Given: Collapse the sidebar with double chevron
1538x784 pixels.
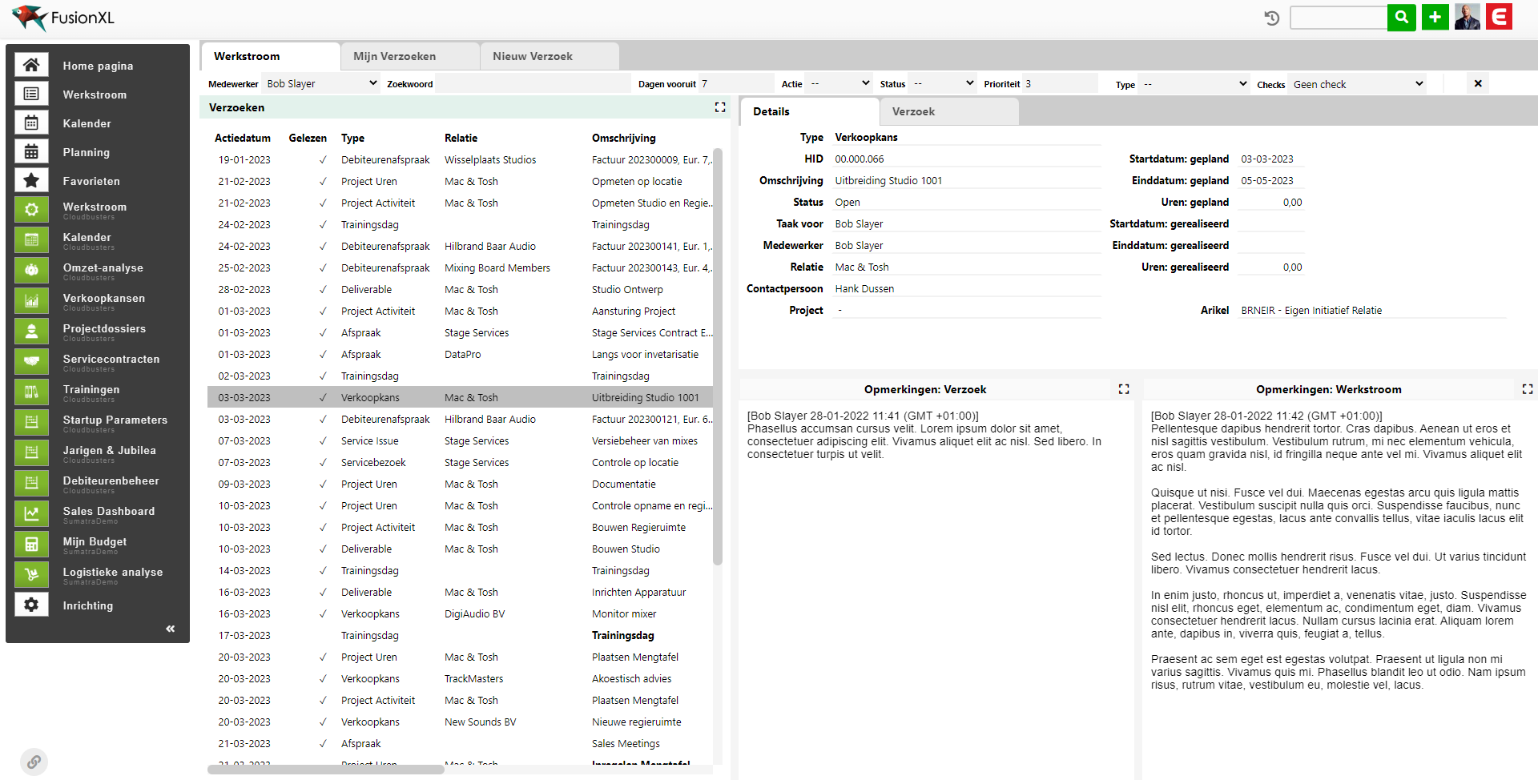Looking at the screenshot, I should click(x=170, y=629).
